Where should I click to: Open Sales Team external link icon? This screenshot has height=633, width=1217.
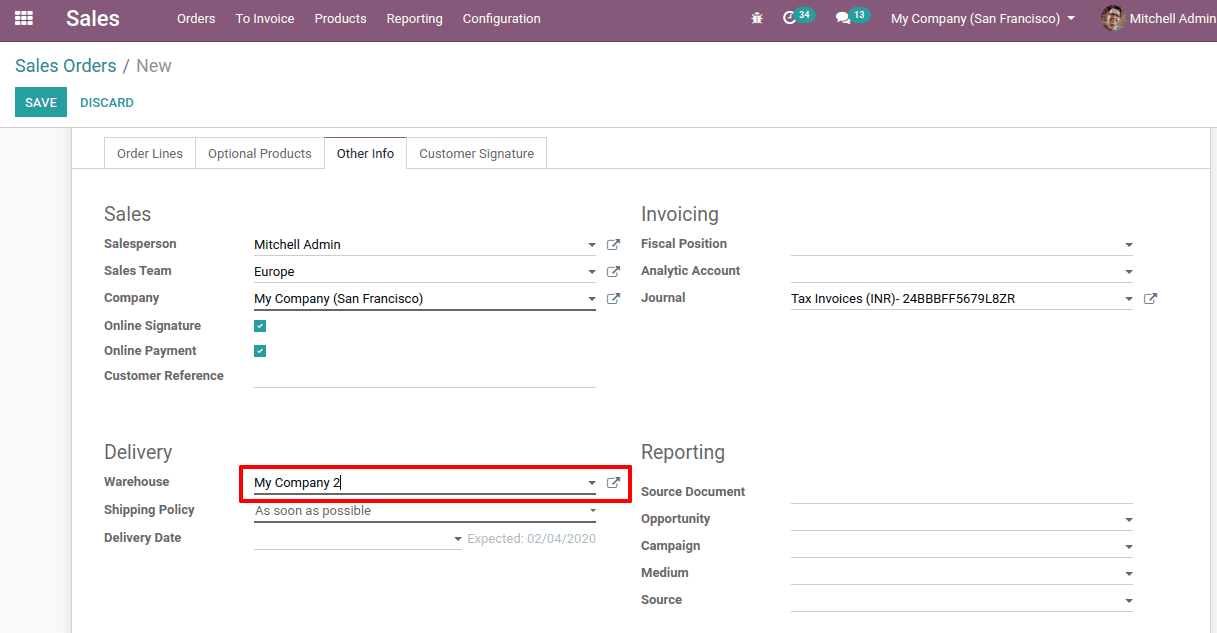click(613, 271)
